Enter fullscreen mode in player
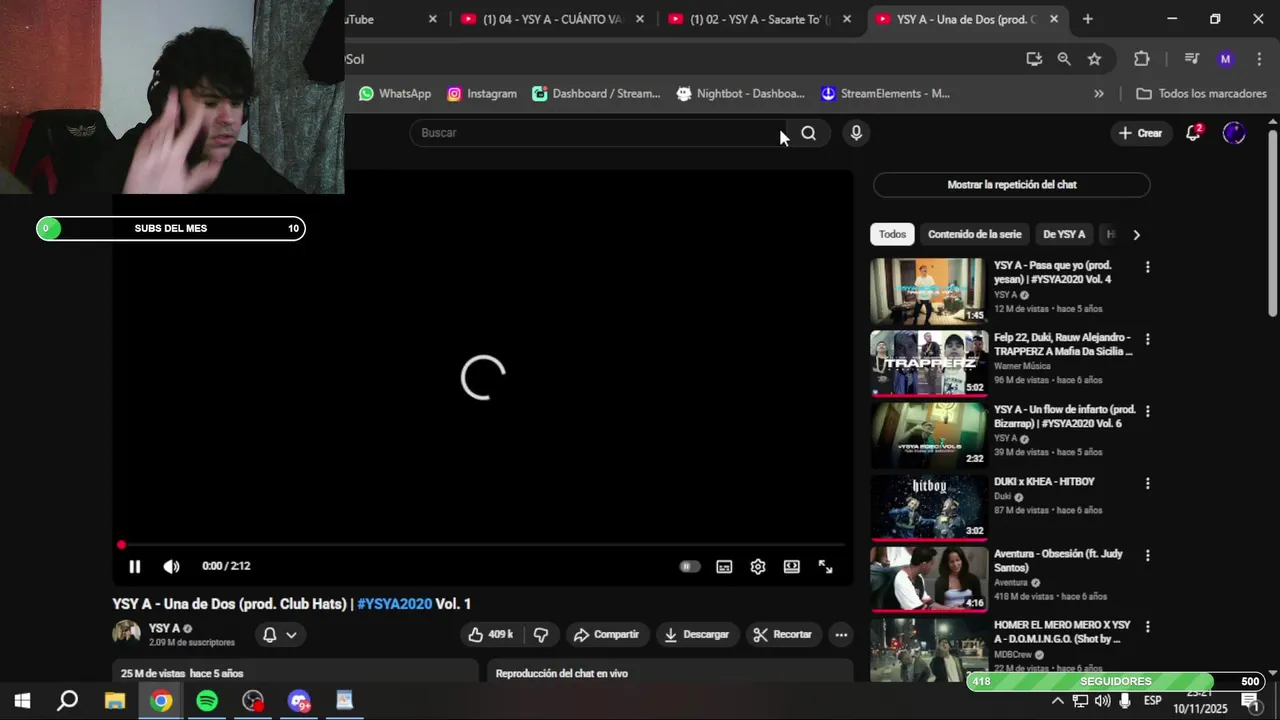 coord(826,566)
